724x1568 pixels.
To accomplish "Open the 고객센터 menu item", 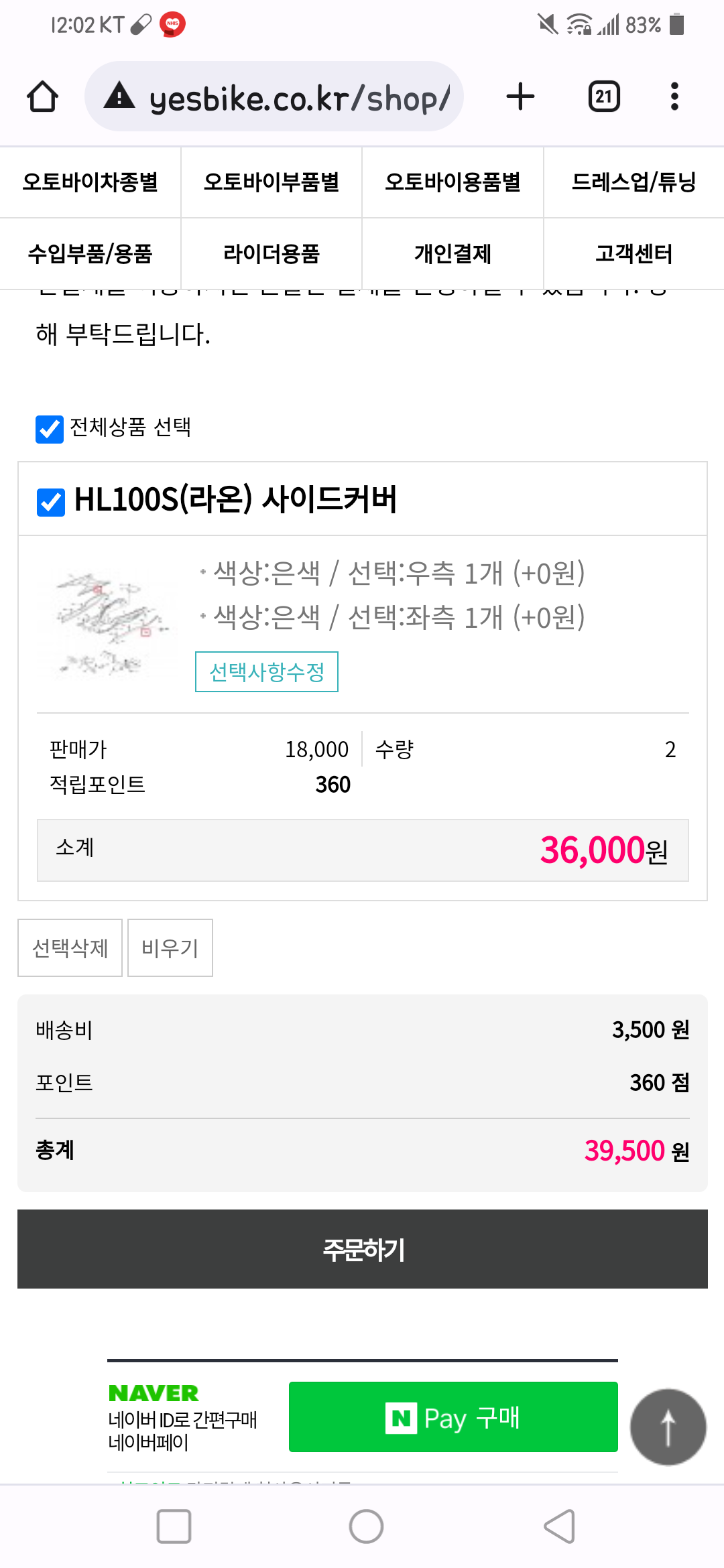I will [633, 254].
